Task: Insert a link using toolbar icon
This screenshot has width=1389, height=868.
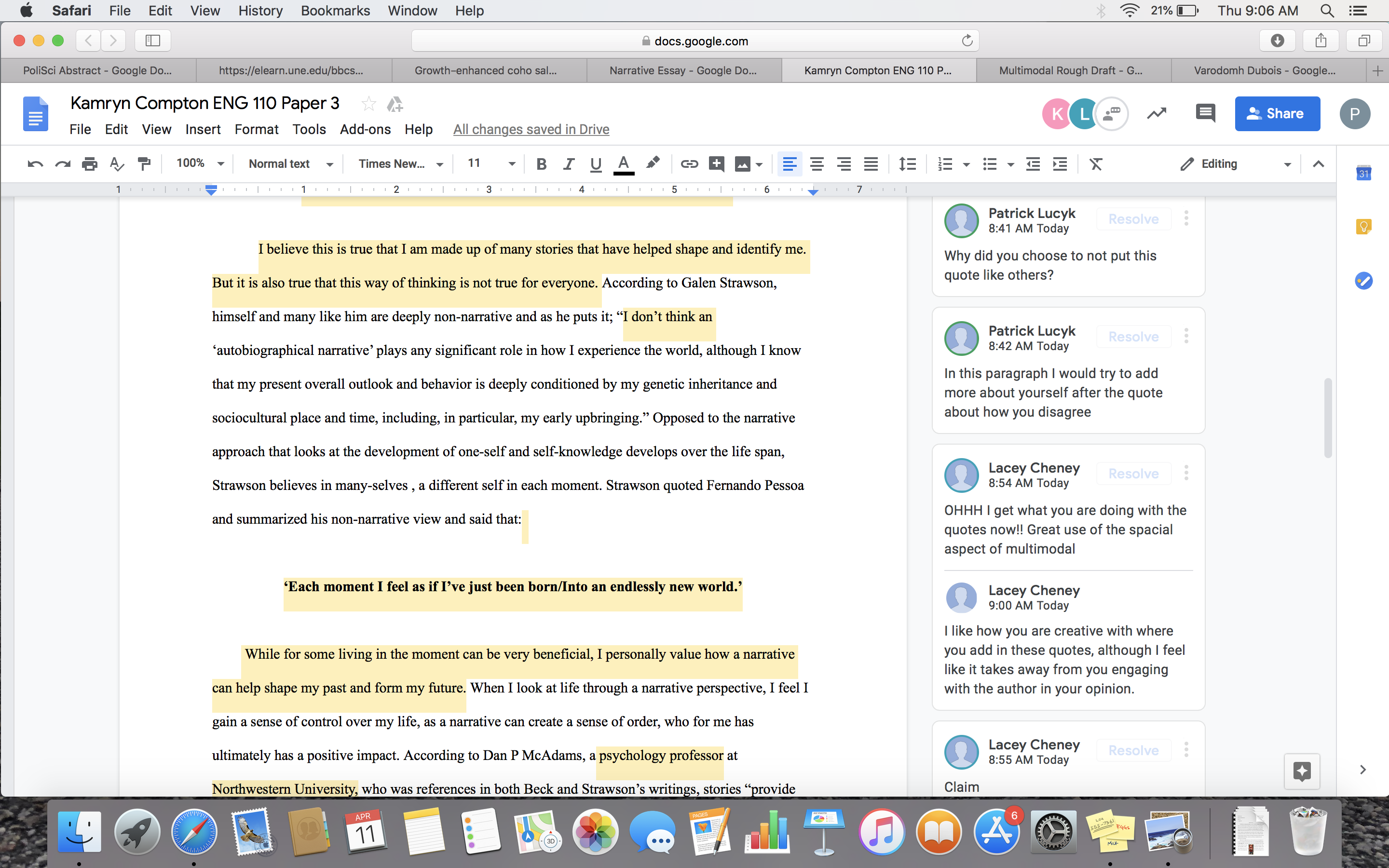Action: (x=689, y=164)
